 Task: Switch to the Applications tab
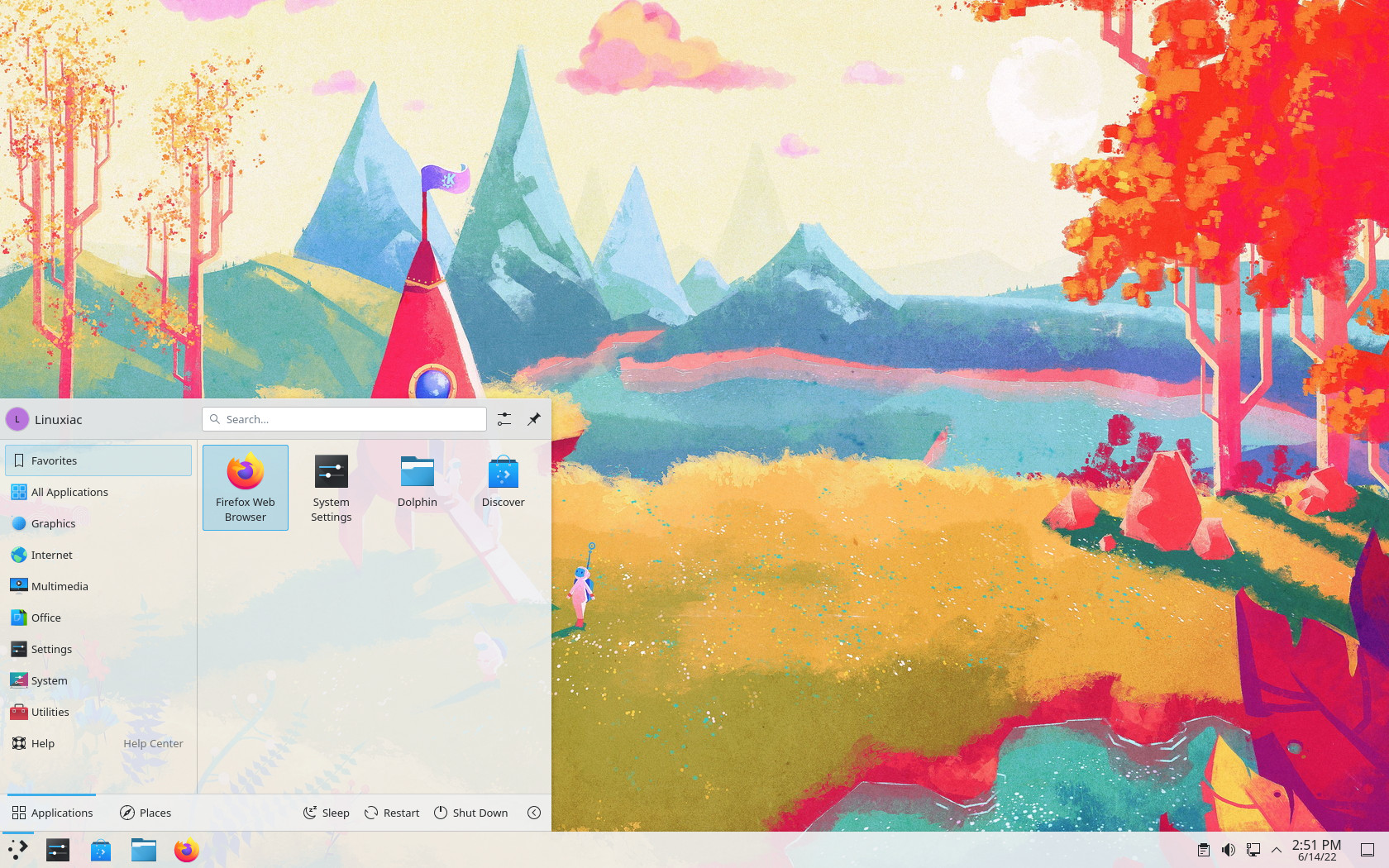pos(52,813)
